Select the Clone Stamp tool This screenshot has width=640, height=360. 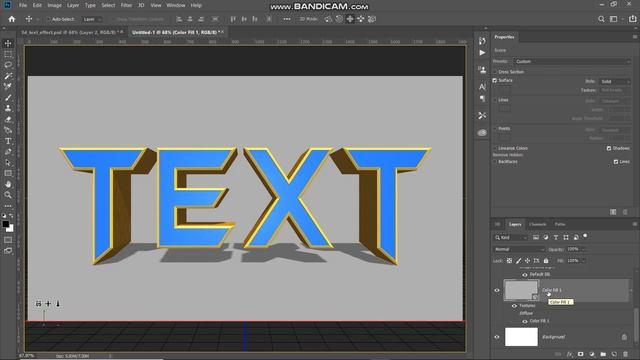8,108
